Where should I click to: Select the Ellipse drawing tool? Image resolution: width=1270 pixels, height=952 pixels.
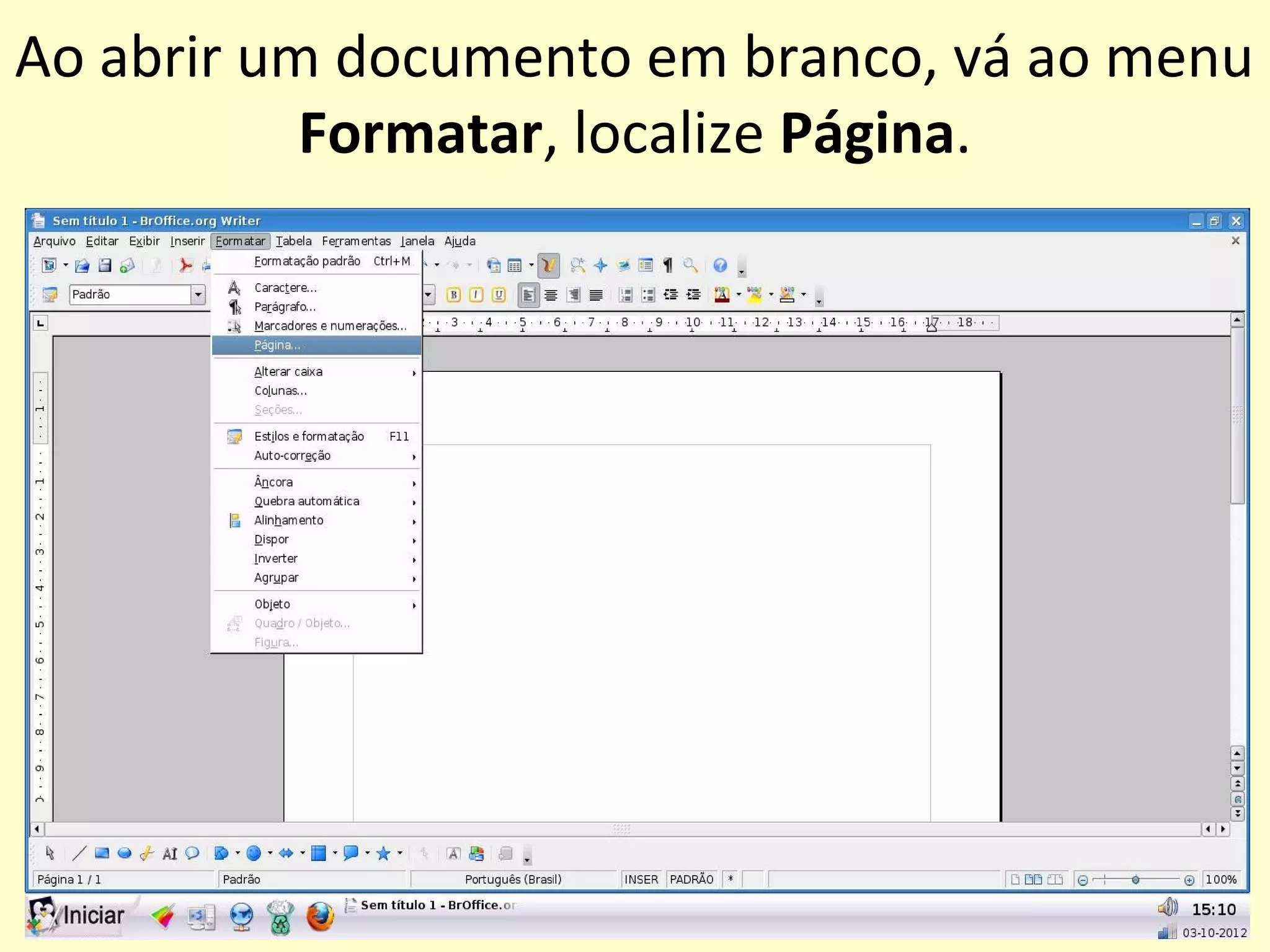click(x=125, y=853)
